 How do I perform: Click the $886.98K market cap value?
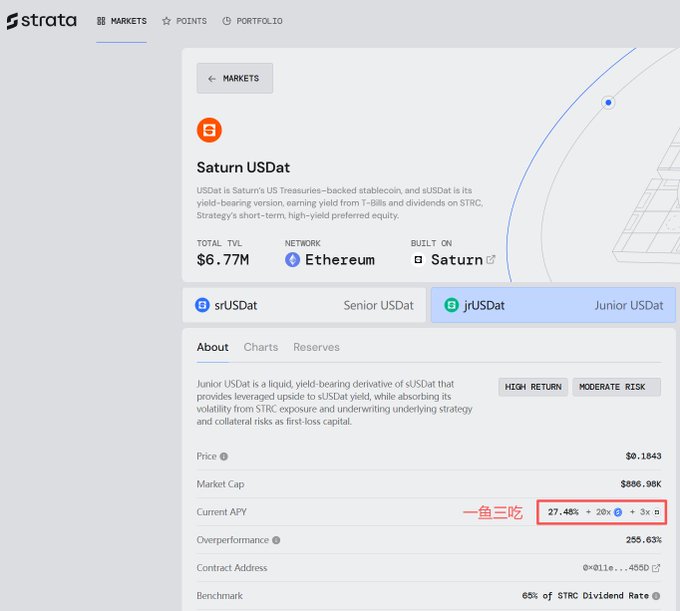pyautogui.click(x=641, y=484)
